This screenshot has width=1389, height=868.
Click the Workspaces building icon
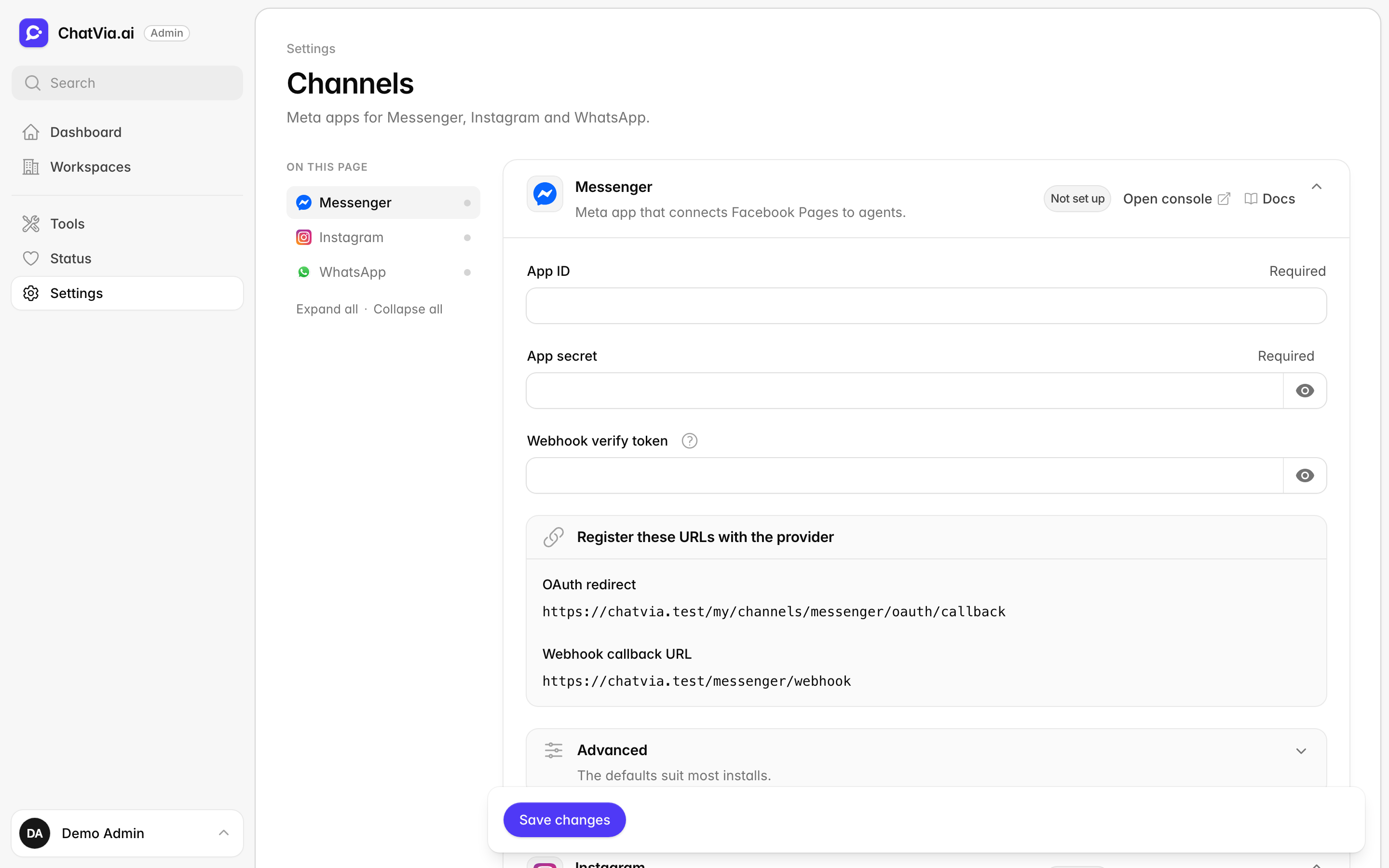(x=31, y=167)
